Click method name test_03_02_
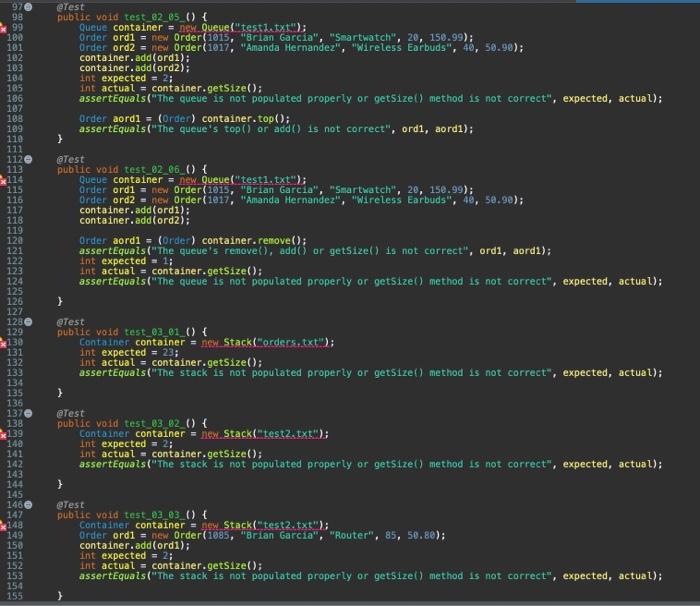 (x=154, y=423)
